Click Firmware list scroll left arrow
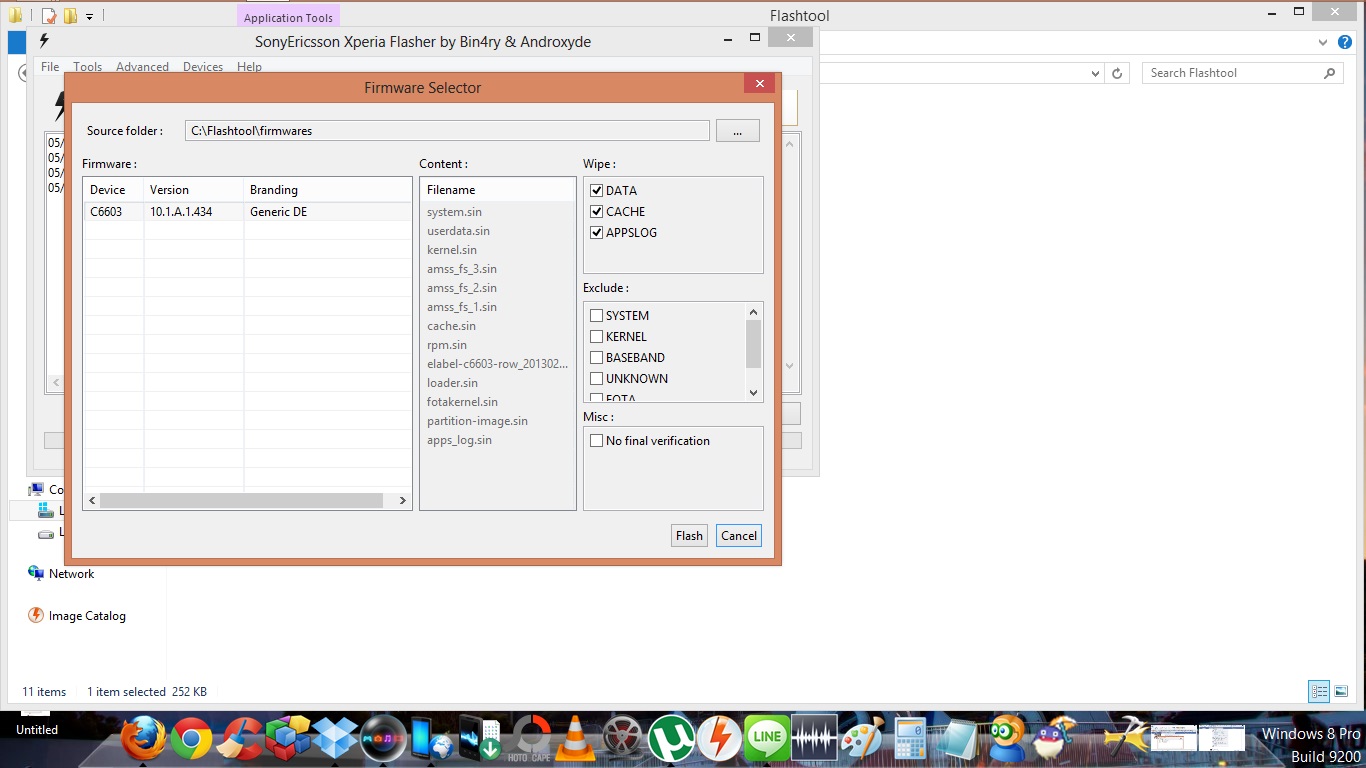 [x=92, y=500]
